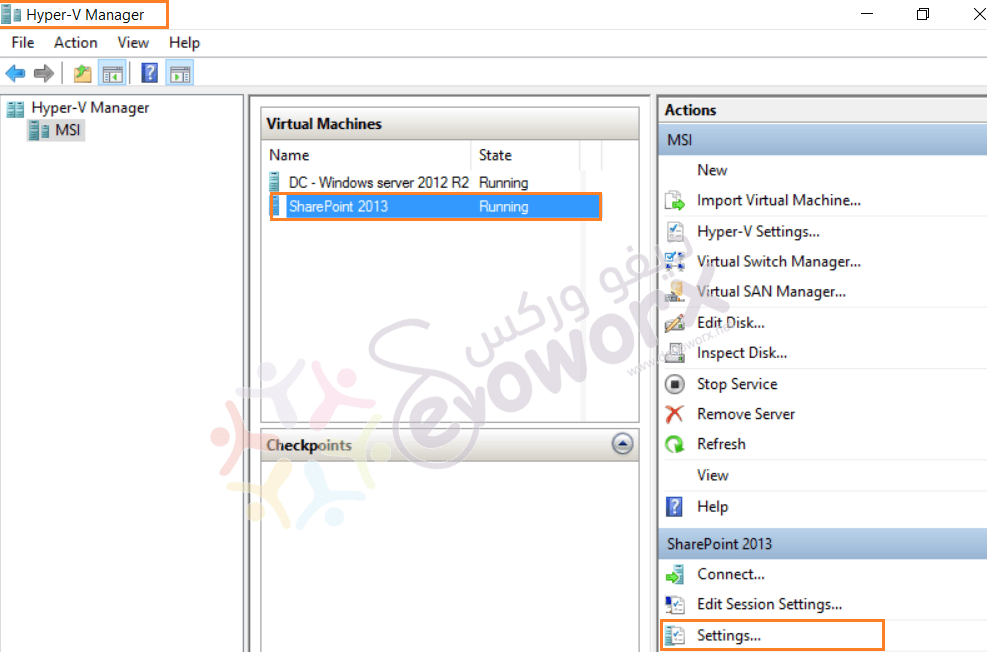
Task: Click the Virtual Switch Manager icon
Action: point(675,261)
